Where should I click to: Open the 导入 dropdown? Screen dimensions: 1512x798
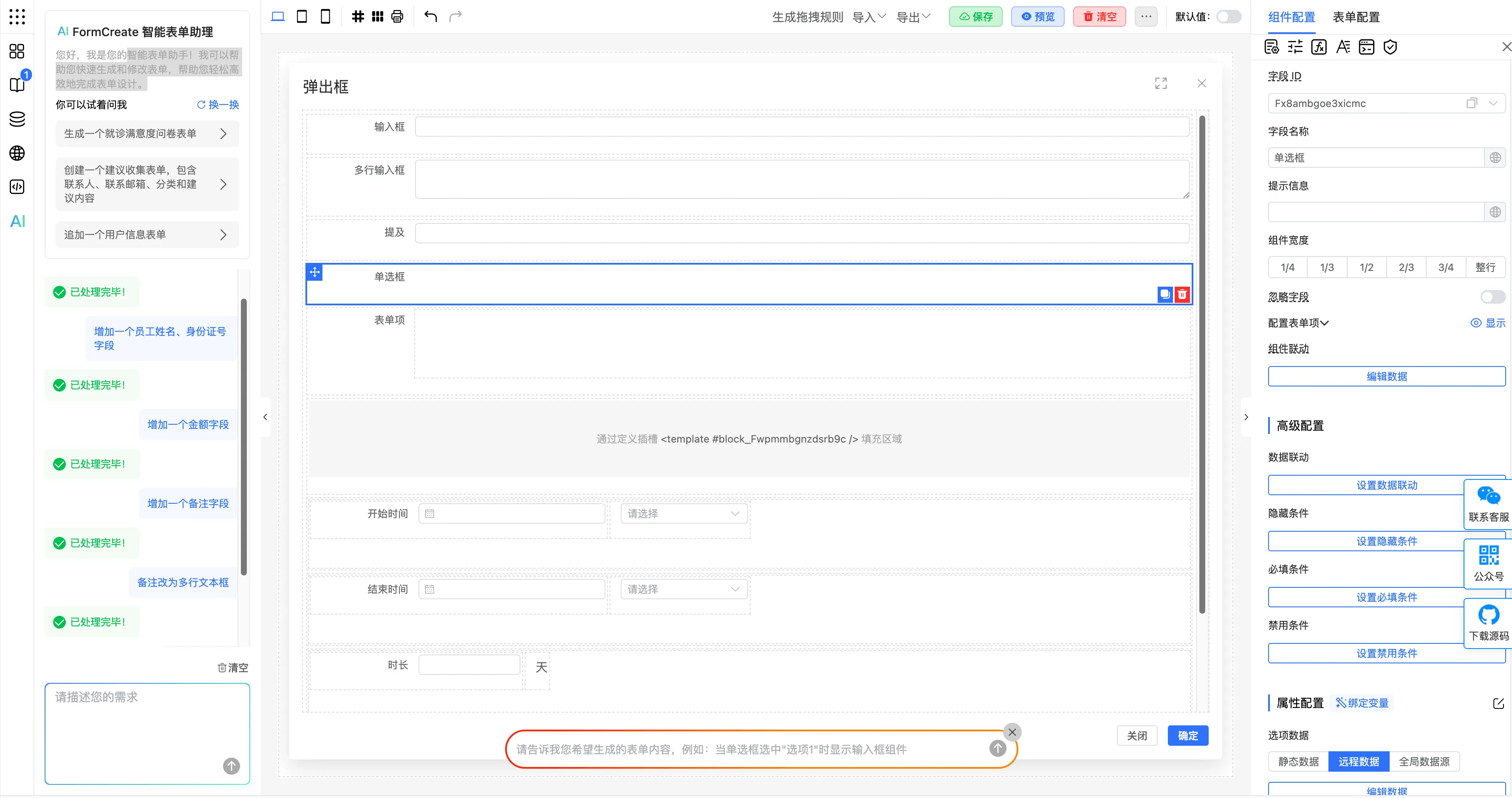click(869, 17)
